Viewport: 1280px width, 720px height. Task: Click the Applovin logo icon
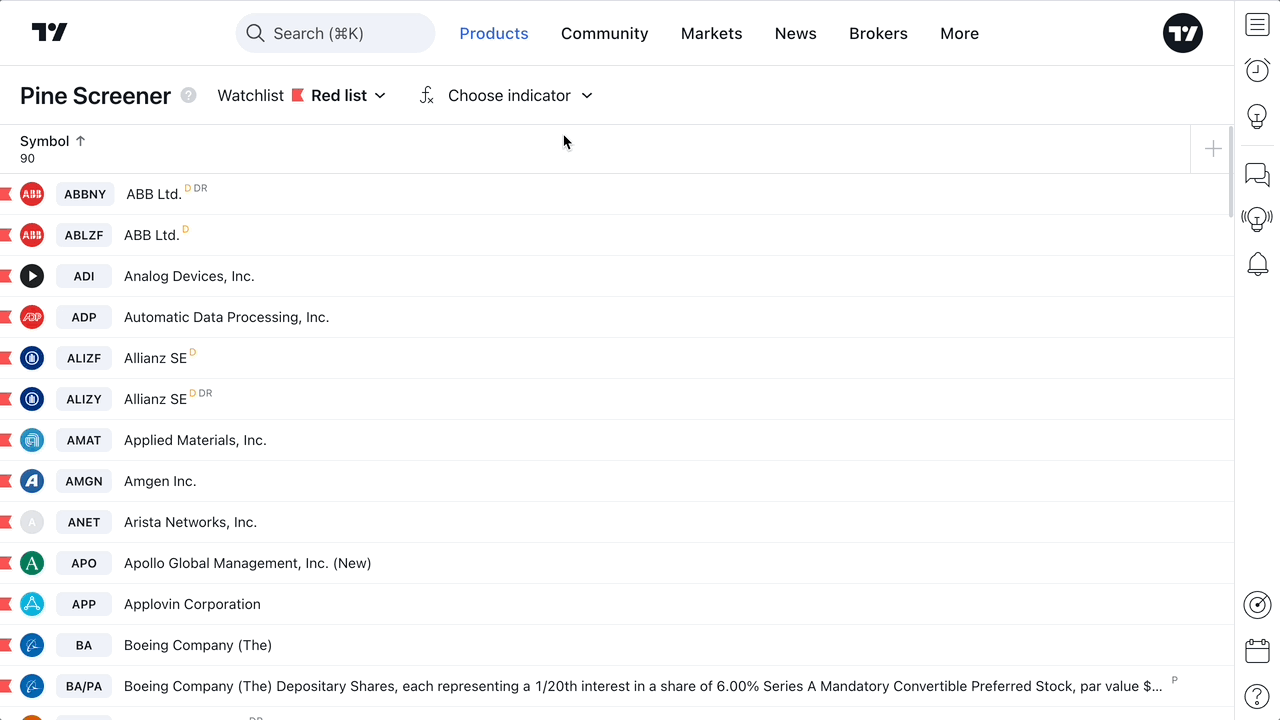click(x=32, y=604)
